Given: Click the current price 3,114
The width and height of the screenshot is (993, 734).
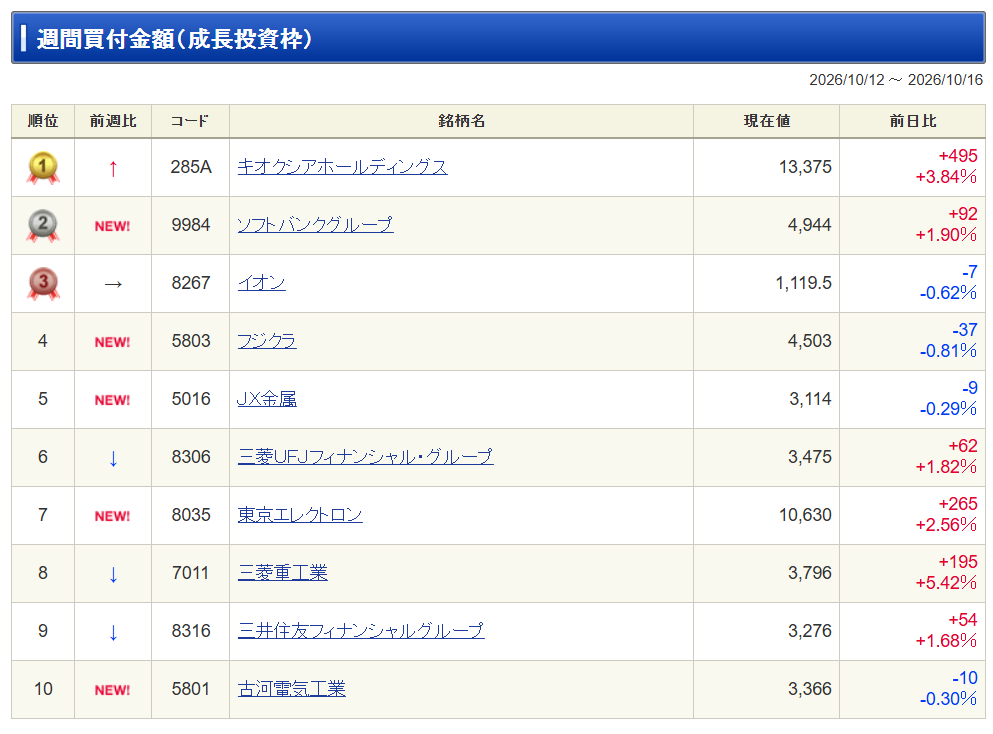Looking at the screenshot, I should point(810,399).
